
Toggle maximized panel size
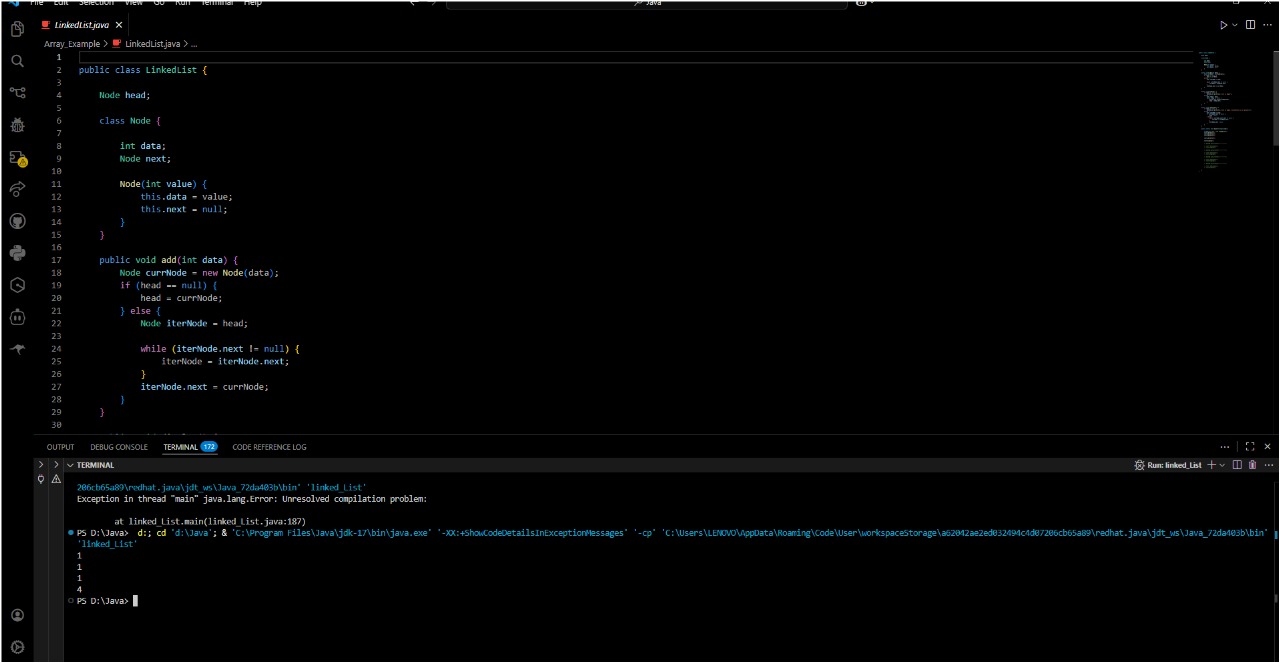point(1249,447)
